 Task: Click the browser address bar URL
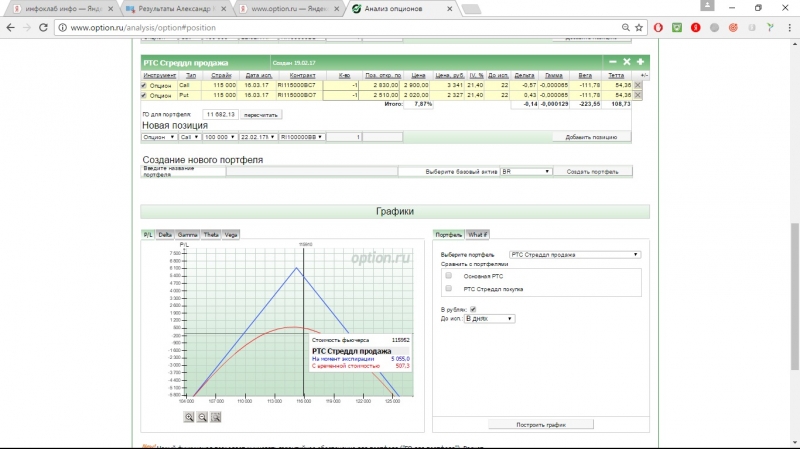[x=143, y=28]
